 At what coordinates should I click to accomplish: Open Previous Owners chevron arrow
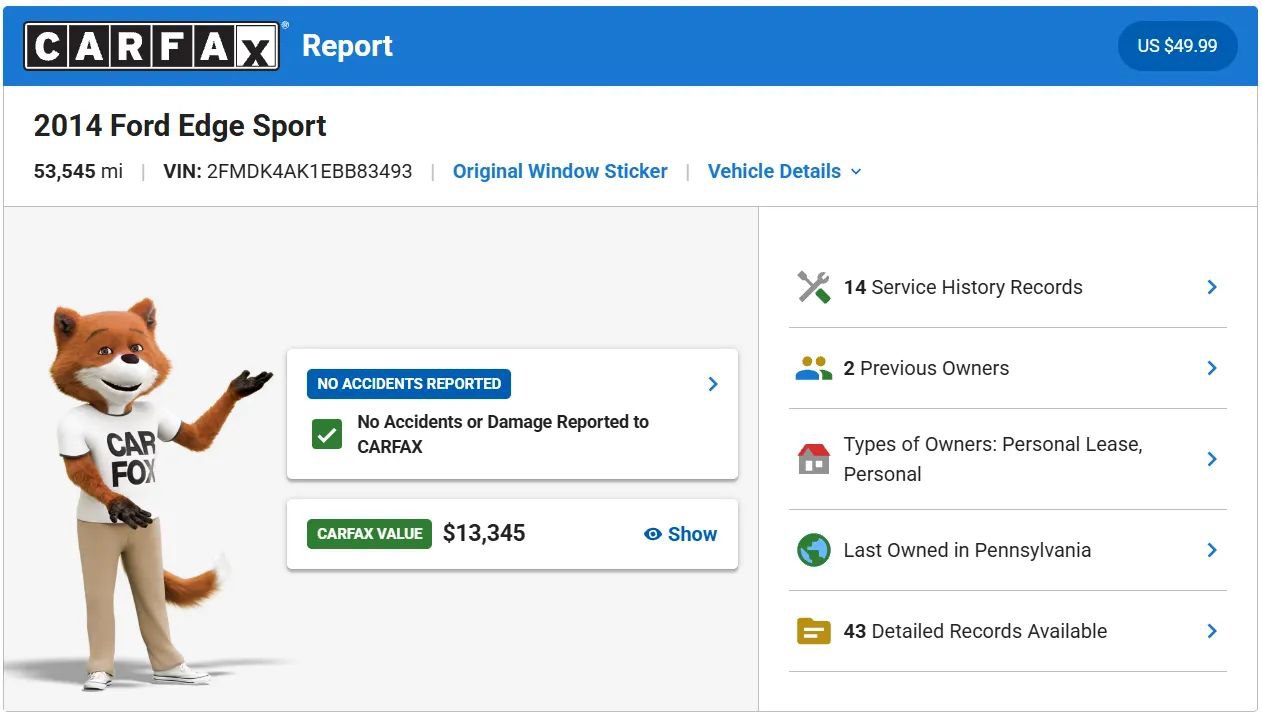pos(1212,368)
